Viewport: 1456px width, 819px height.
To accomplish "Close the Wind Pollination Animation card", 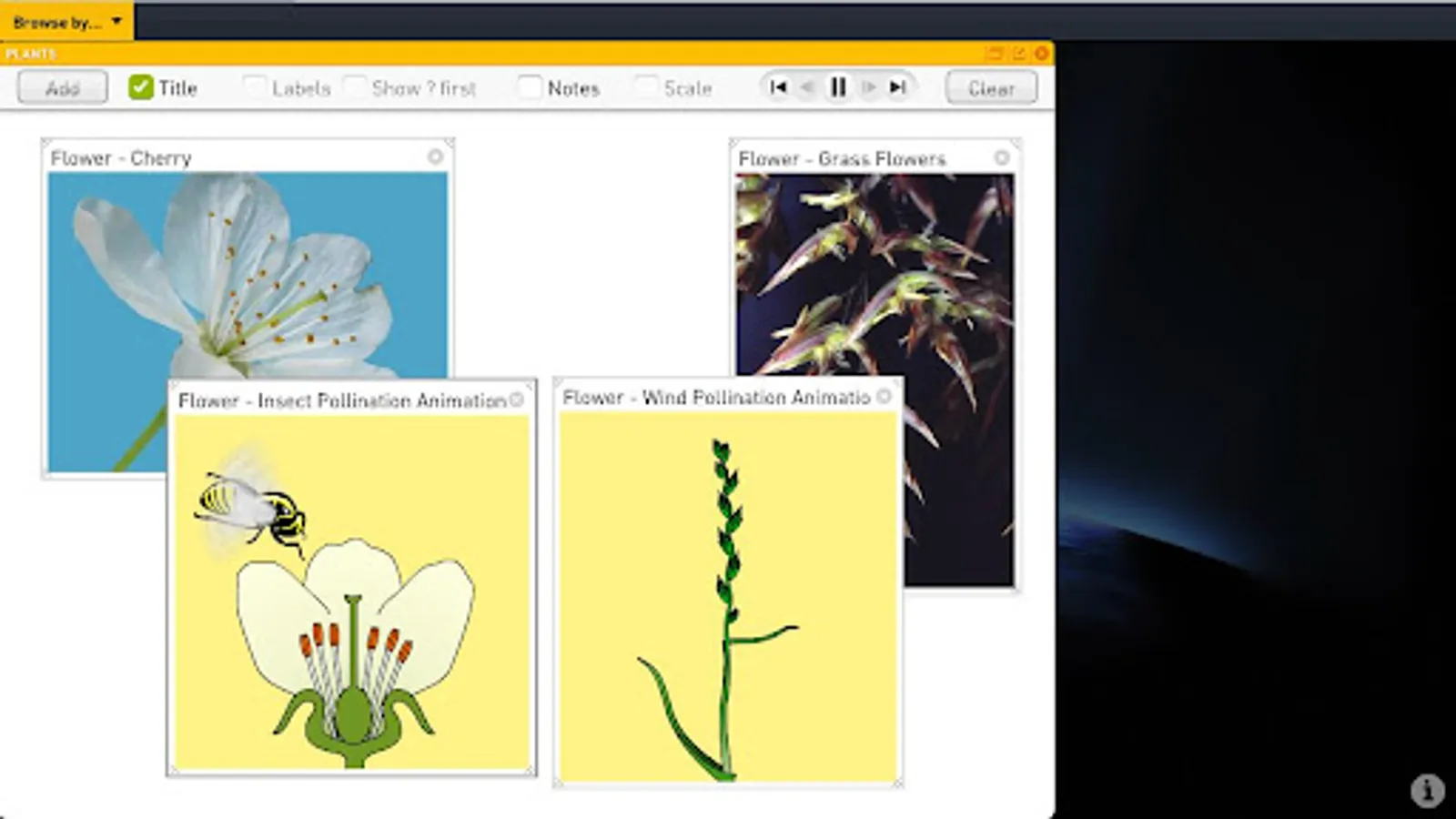I will point(884,396).
